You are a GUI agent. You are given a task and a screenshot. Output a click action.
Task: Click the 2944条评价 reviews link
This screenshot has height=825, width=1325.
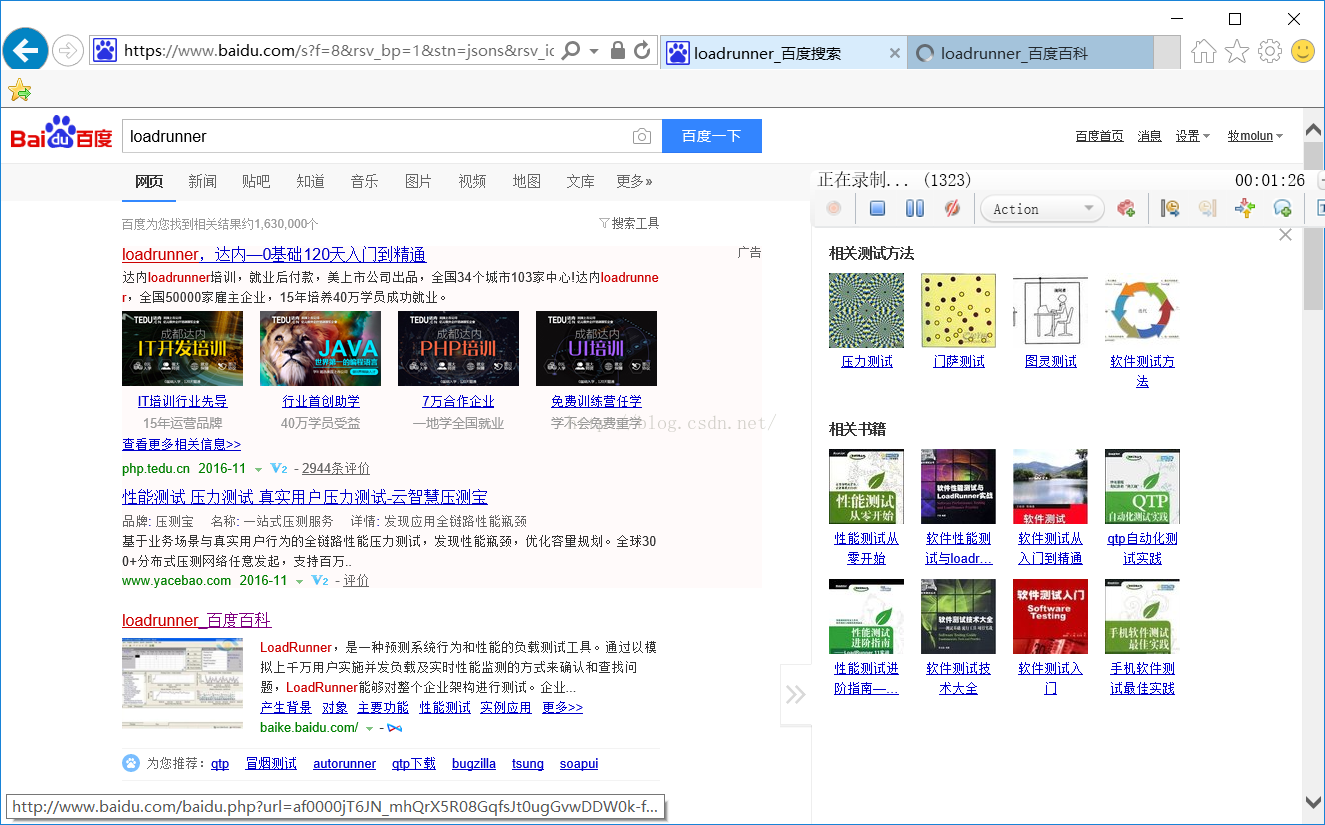[x=336, y=468]
